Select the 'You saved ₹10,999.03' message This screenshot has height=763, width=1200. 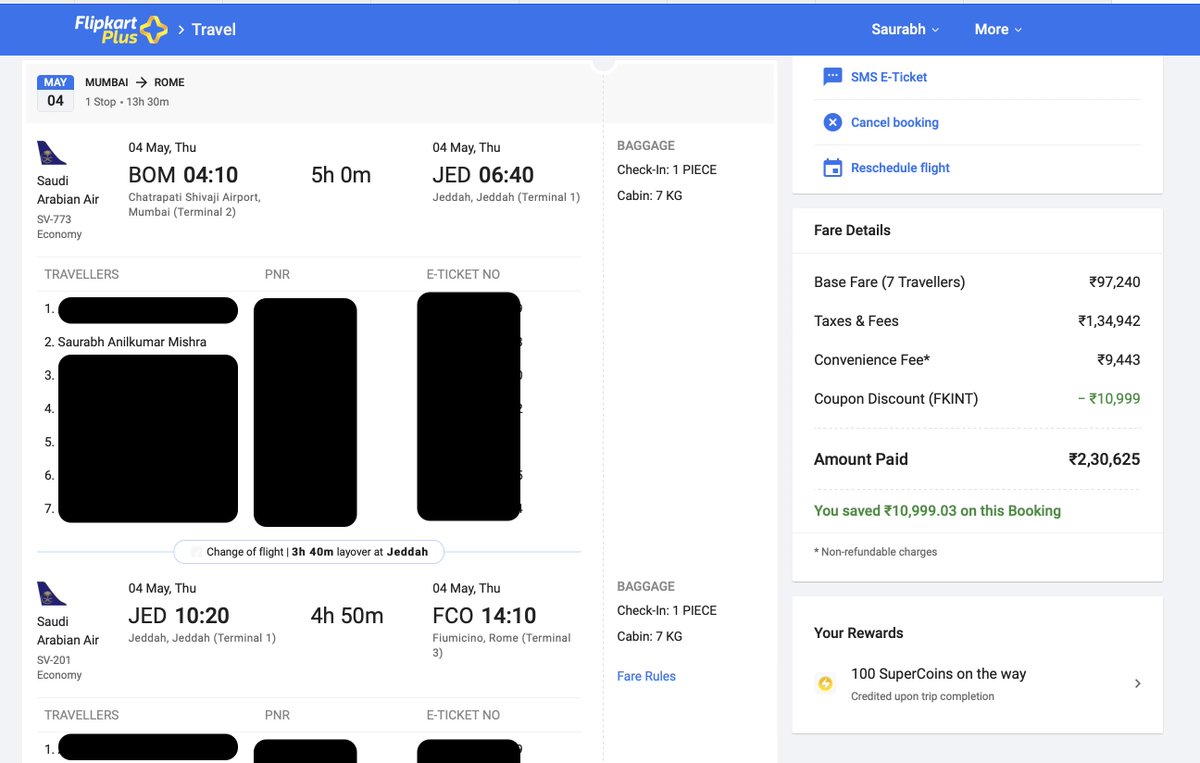[937, 511]
